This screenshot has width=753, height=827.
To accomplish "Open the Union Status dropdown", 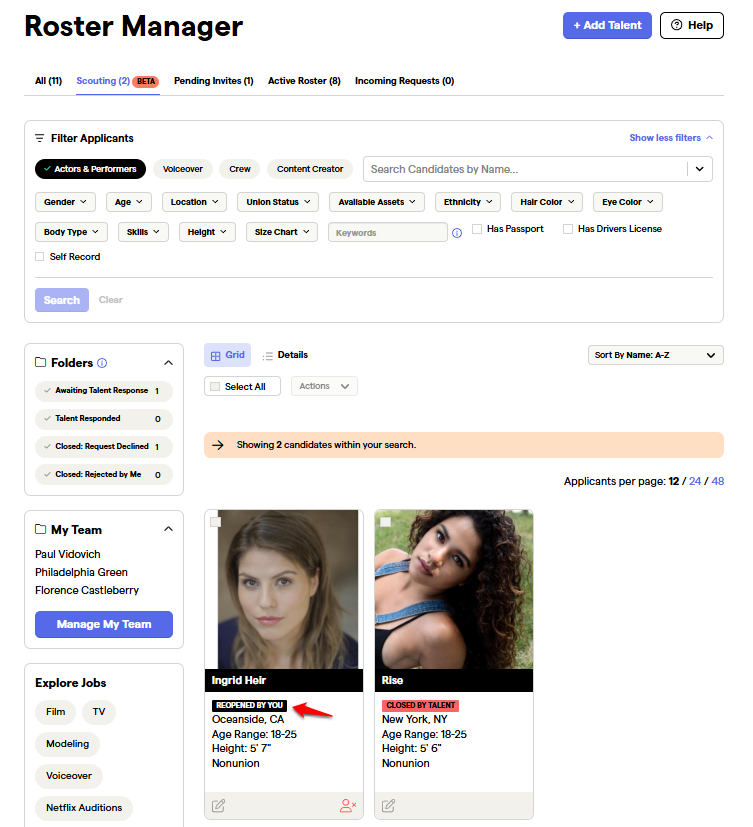I will coord(278,202).
